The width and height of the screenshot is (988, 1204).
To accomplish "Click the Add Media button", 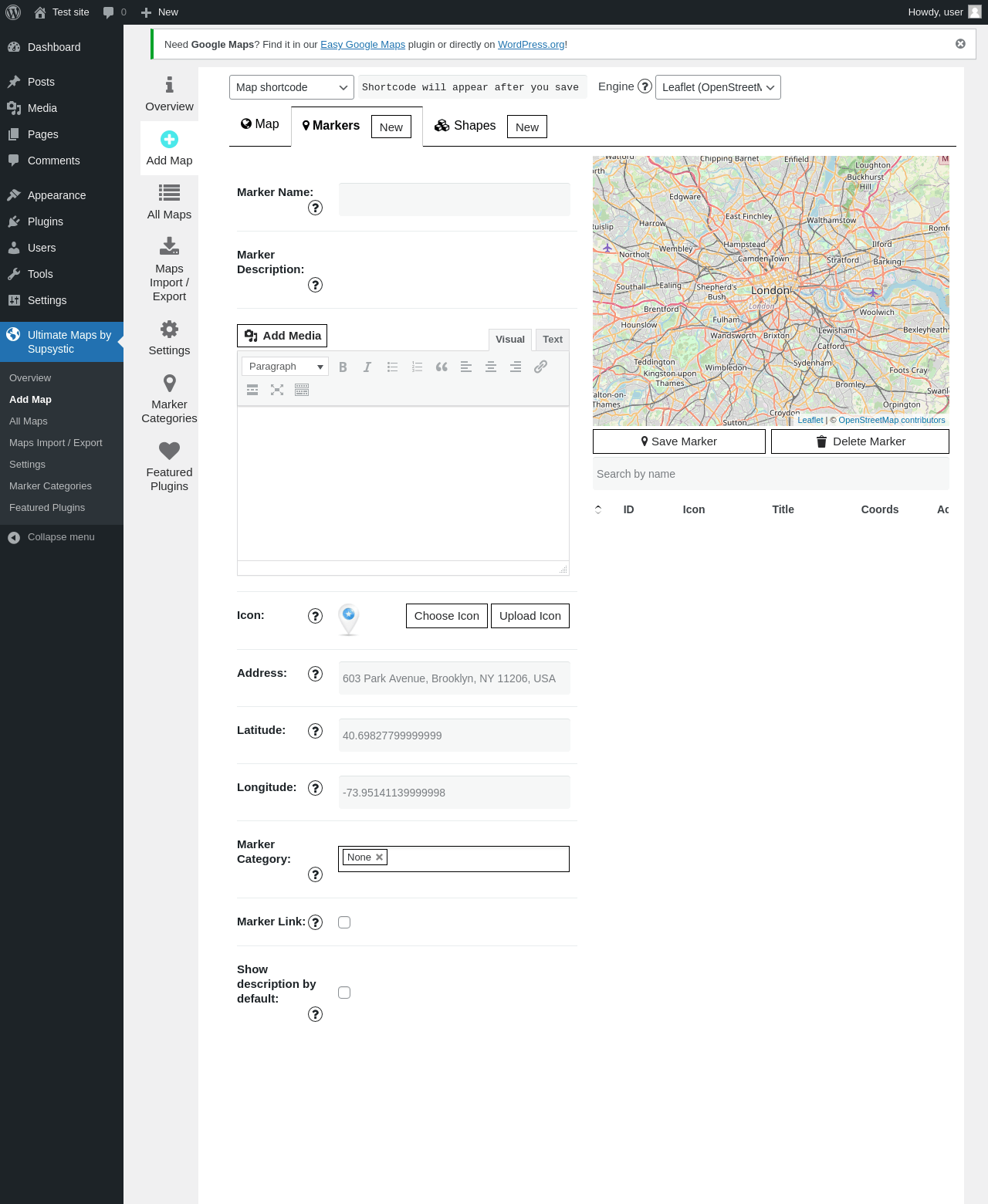I will [283, 336].
